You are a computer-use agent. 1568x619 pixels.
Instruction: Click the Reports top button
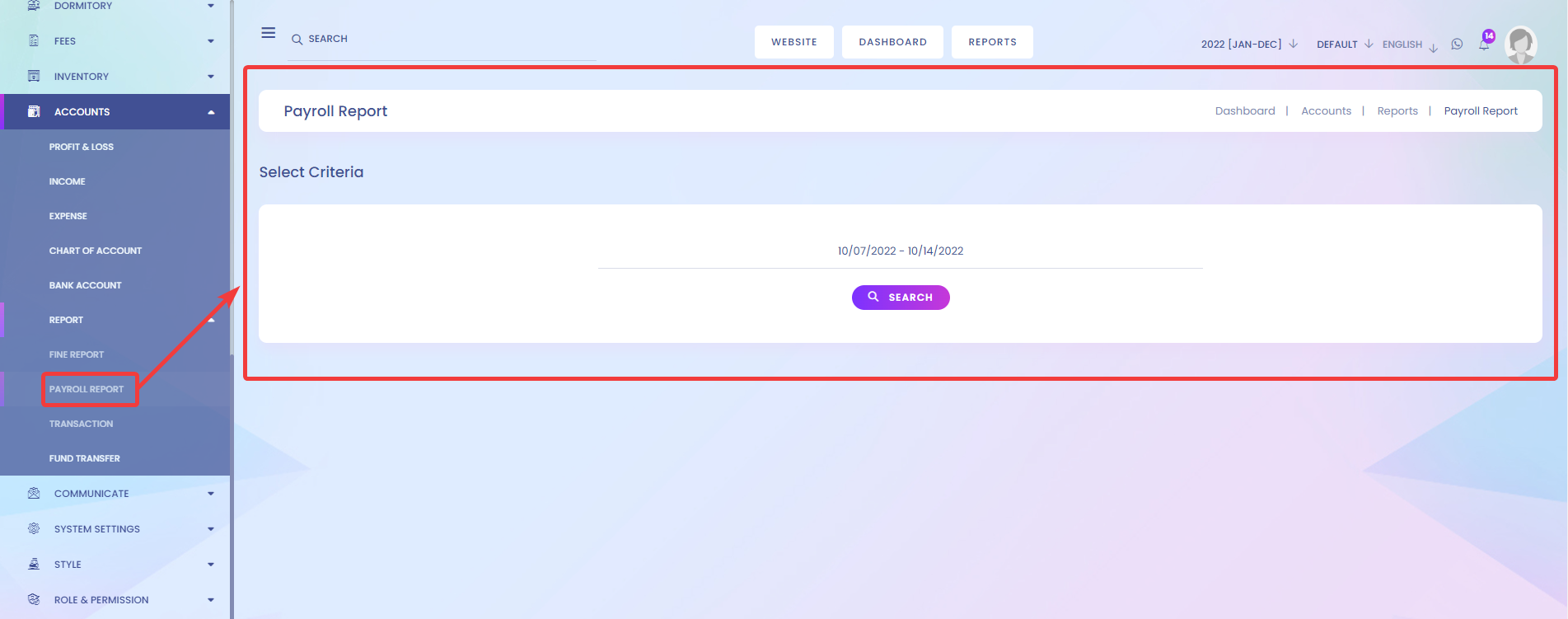click(x=992, y=42)
